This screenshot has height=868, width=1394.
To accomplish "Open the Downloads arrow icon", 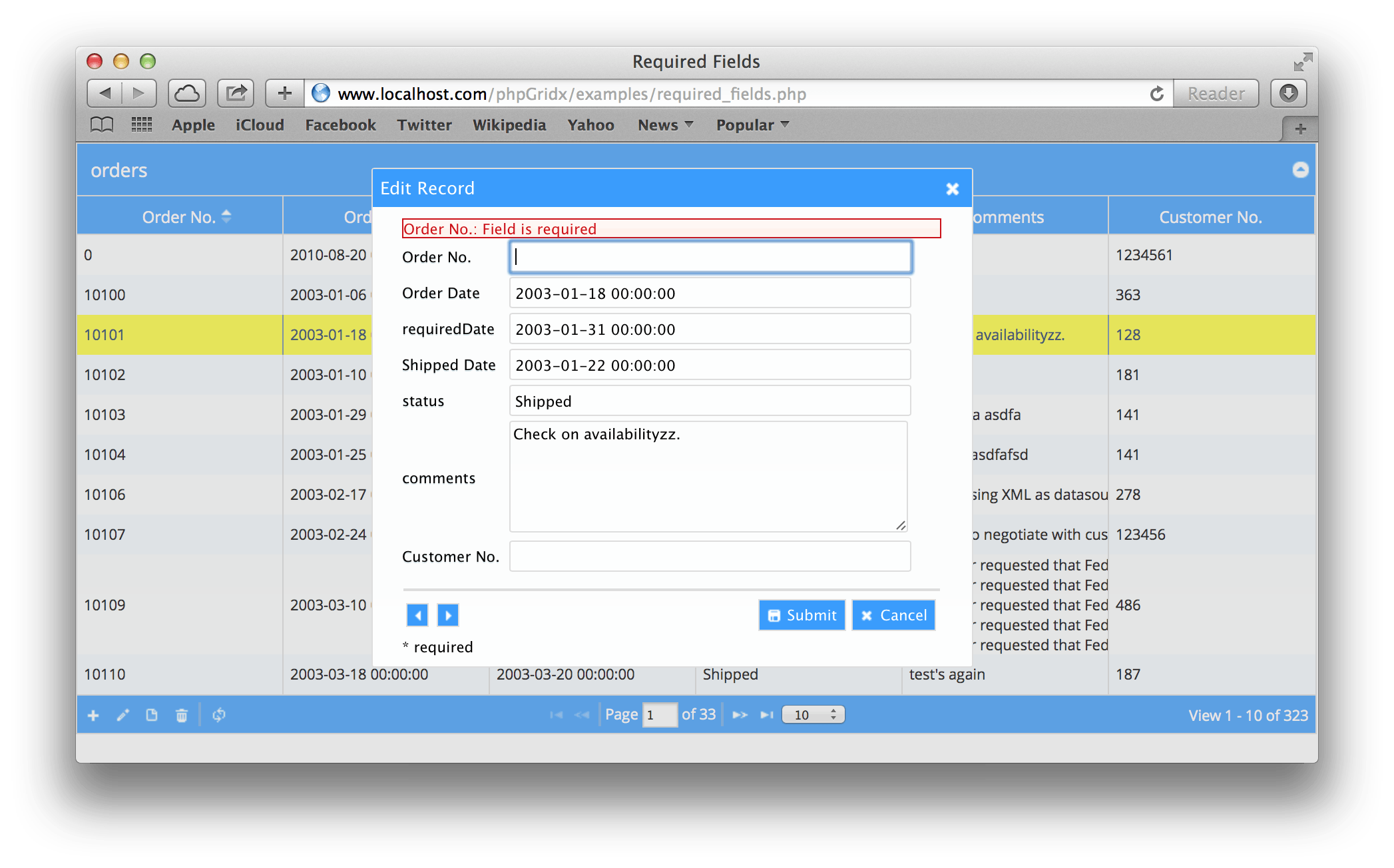I will point(1289,93).
